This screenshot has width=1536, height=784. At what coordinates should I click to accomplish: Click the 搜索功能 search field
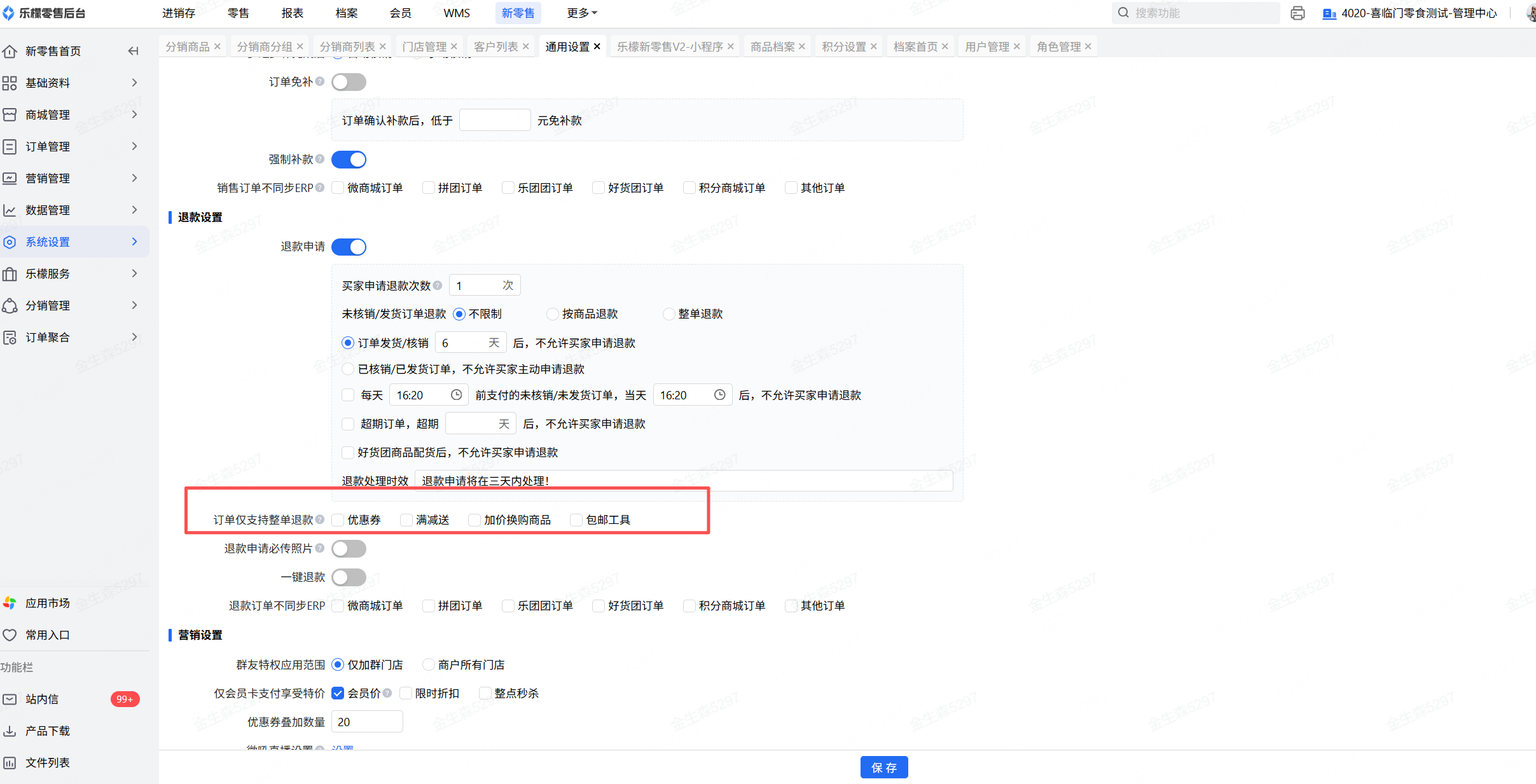click(1196, 13)
